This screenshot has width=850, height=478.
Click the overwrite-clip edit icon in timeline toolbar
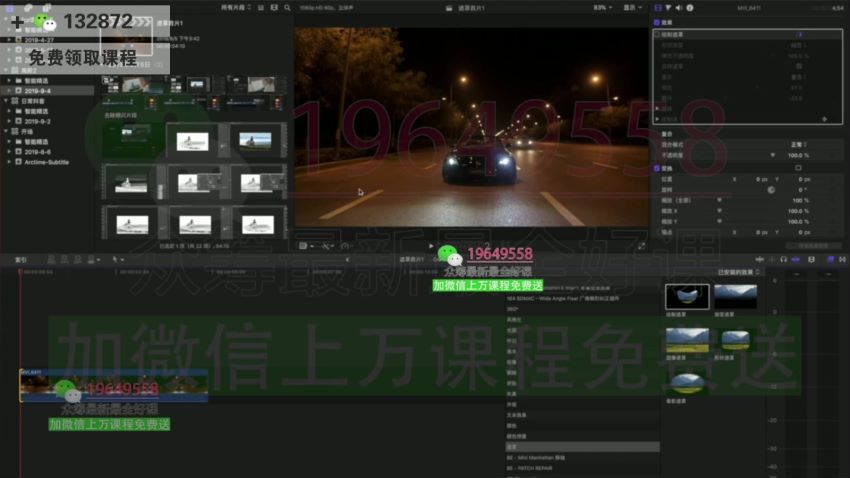[92, 260]
